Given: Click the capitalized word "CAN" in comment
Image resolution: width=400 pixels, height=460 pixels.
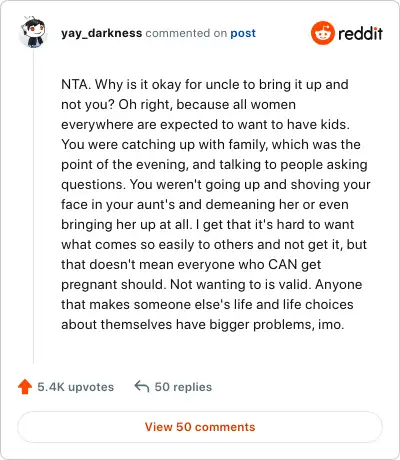Looking at the screenshot, I should tap(283, 264).
